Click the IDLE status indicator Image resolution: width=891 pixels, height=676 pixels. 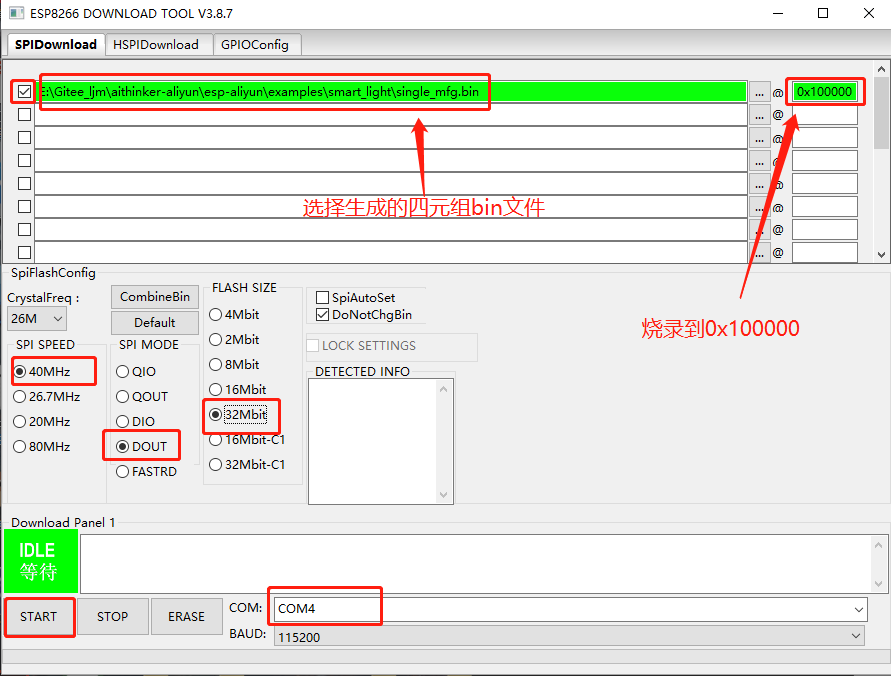pyautogui.click(x=41, y=561)
